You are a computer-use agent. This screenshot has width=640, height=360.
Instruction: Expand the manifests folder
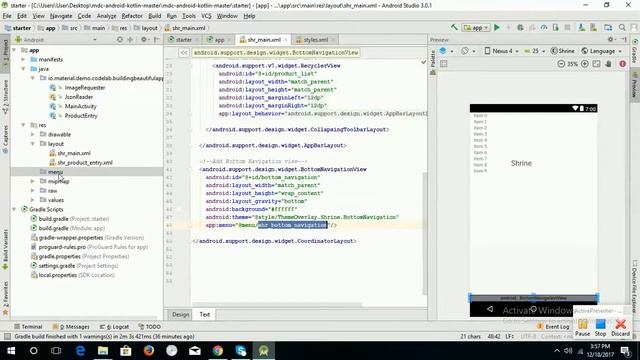[x=24, y=60]
